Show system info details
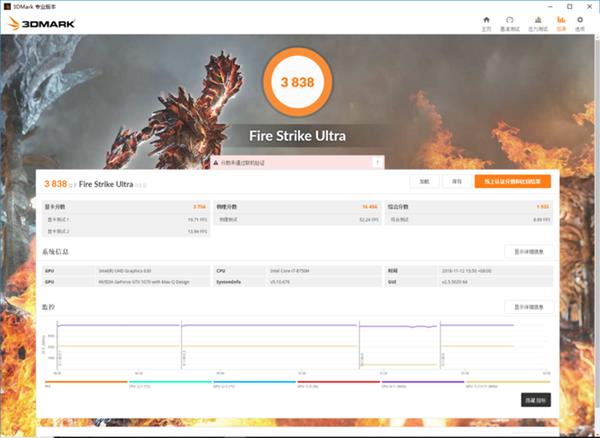 [x=527, y=252]
